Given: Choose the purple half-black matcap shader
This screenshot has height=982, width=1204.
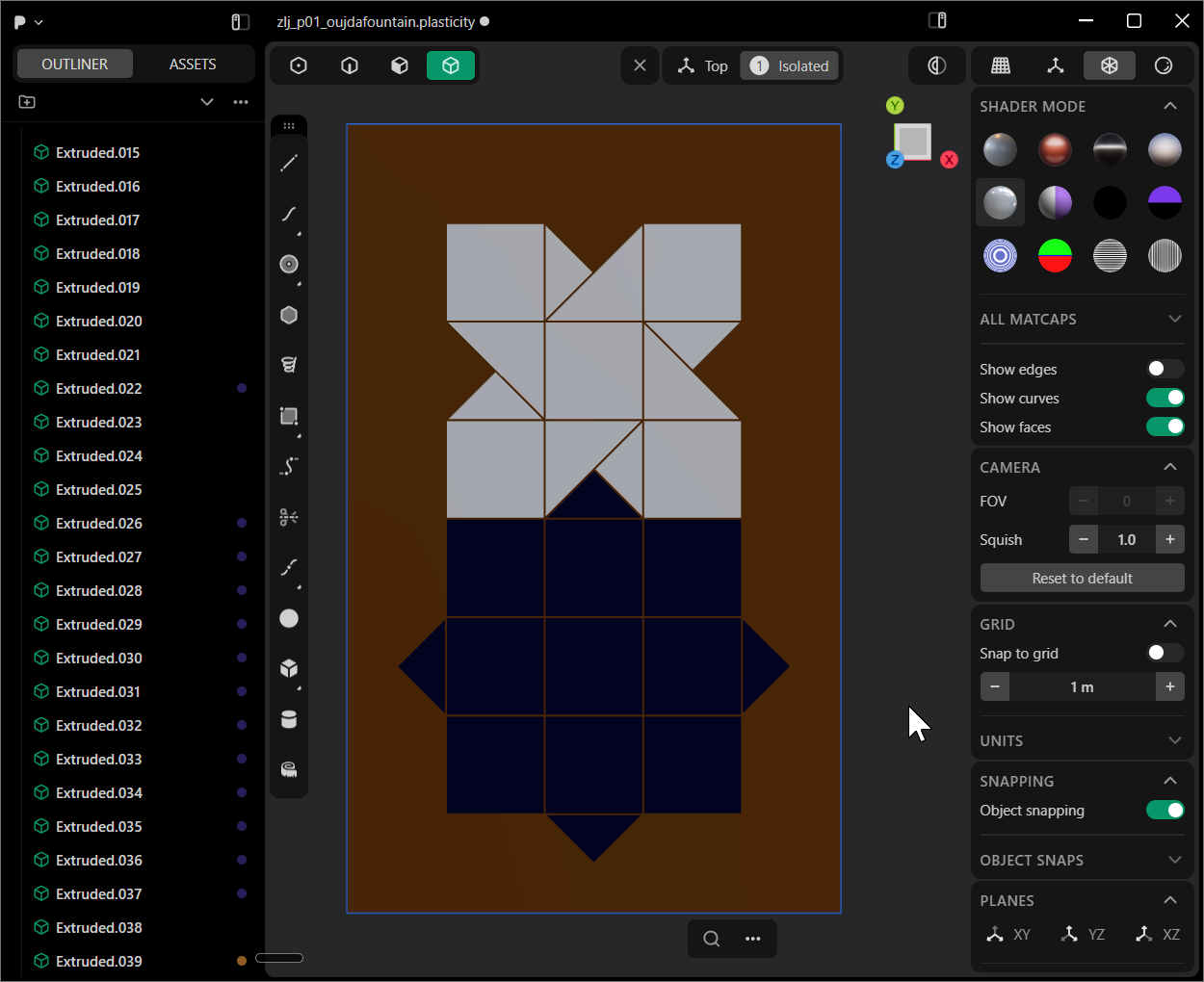Looking at the screenshot, I should [x=1165, y=202].
